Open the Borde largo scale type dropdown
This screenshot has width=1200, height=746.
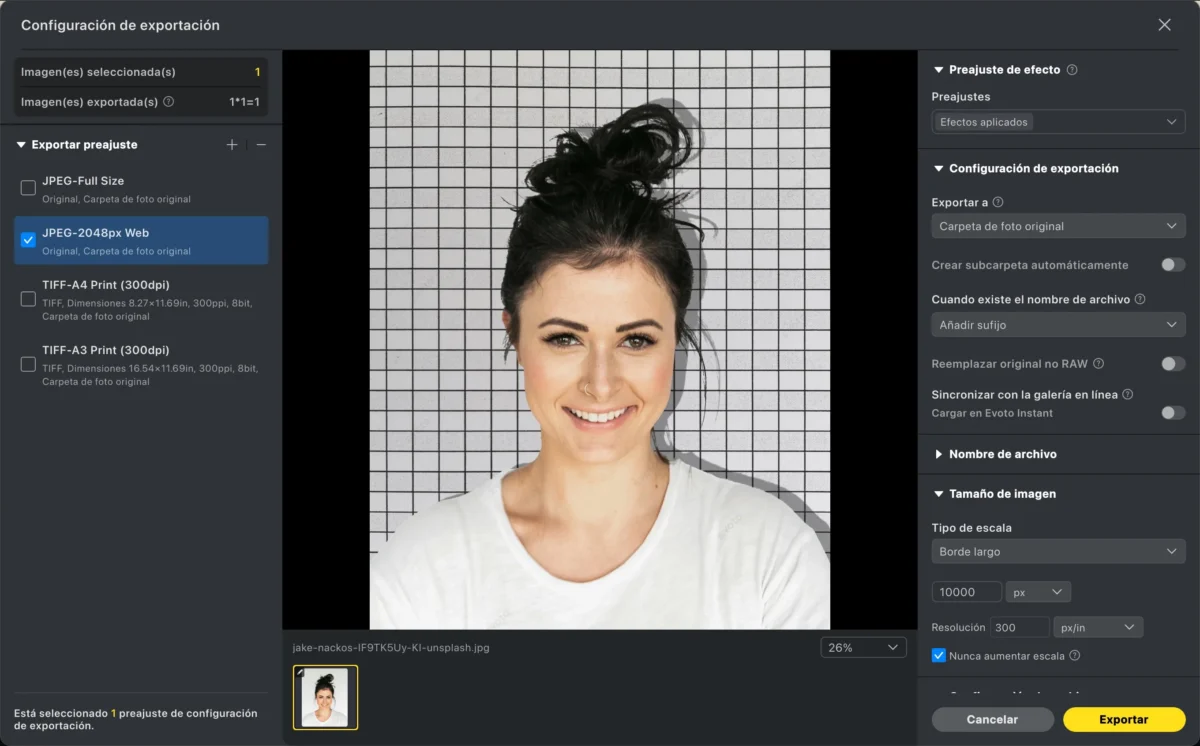coord(1058,551)
